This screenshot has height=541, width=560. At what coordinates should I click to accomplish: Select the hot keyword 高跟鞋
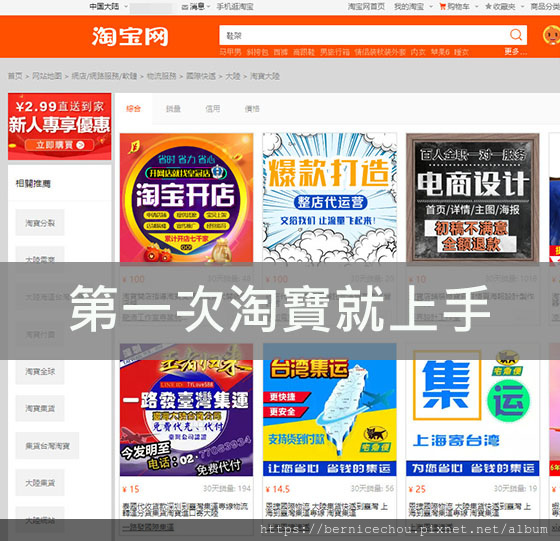click(304, 52)
